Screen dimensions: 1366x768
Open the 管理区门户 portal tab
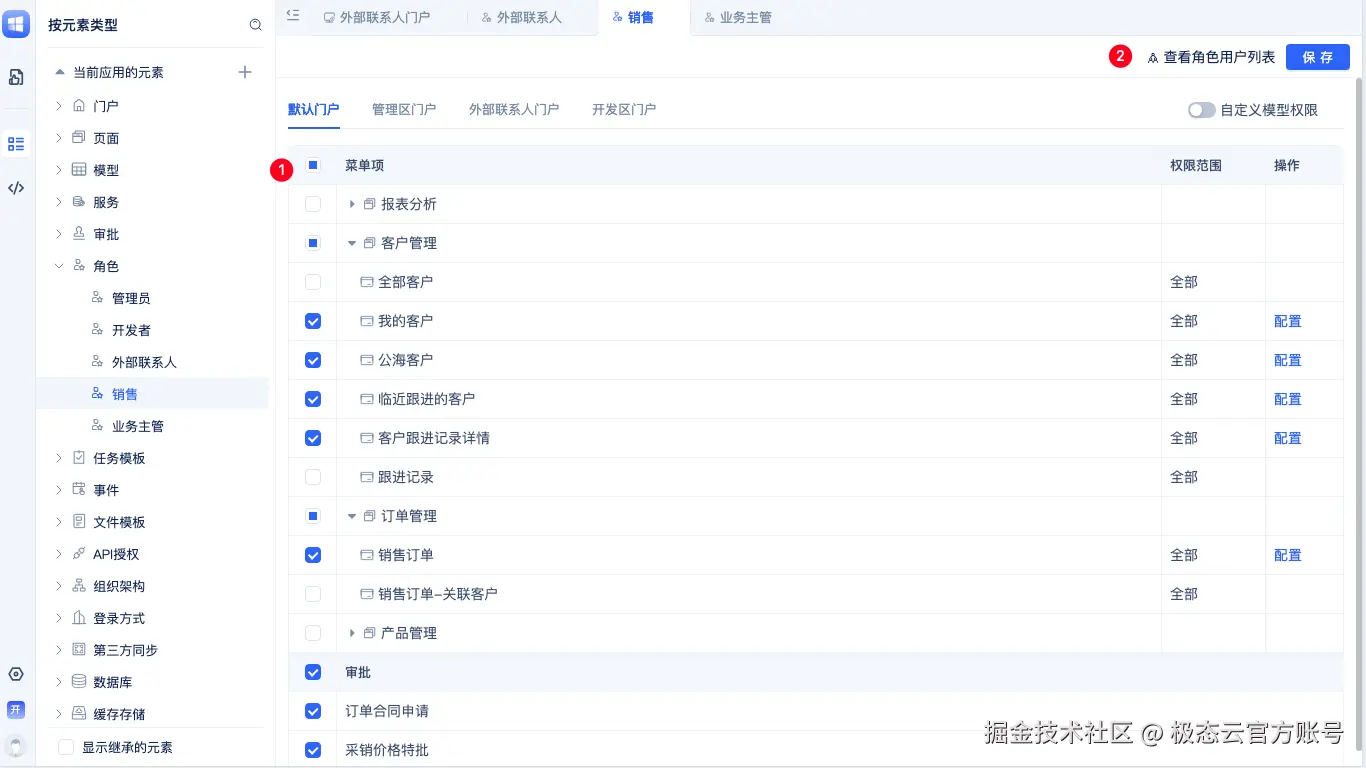coord(404,109)
